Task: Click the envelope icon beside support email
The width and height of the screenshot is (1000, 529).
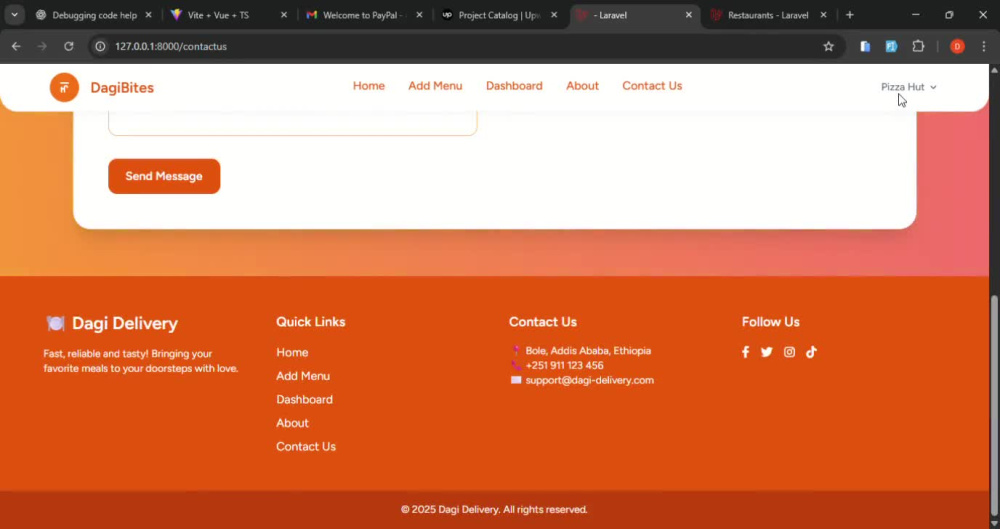Action: pyautogui.click(x=516, y=380)
